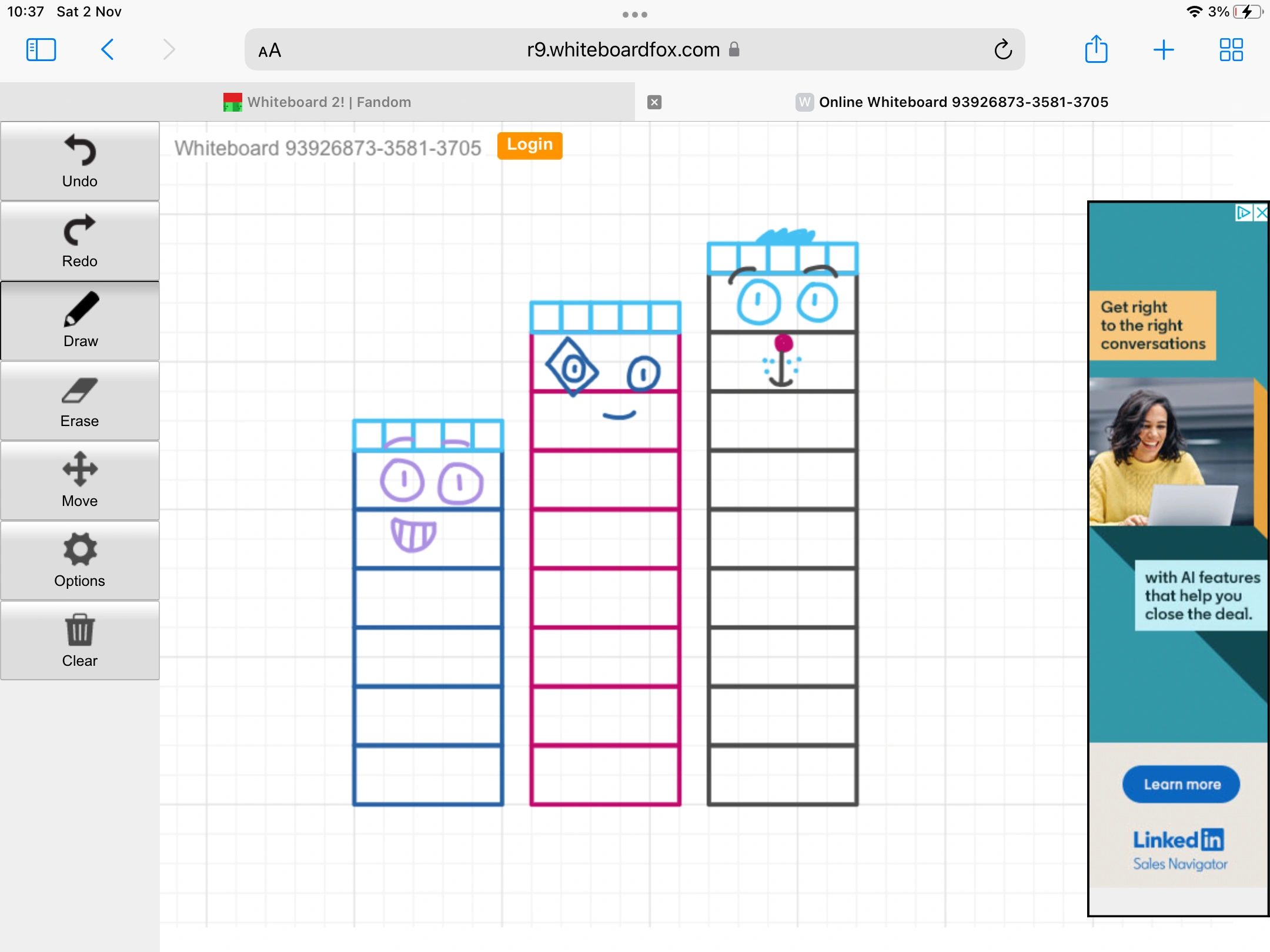Switch to Whiteboard 2! Fandom tab
This screenshot has height=952, width=1270.
click(x=317, y=102)
